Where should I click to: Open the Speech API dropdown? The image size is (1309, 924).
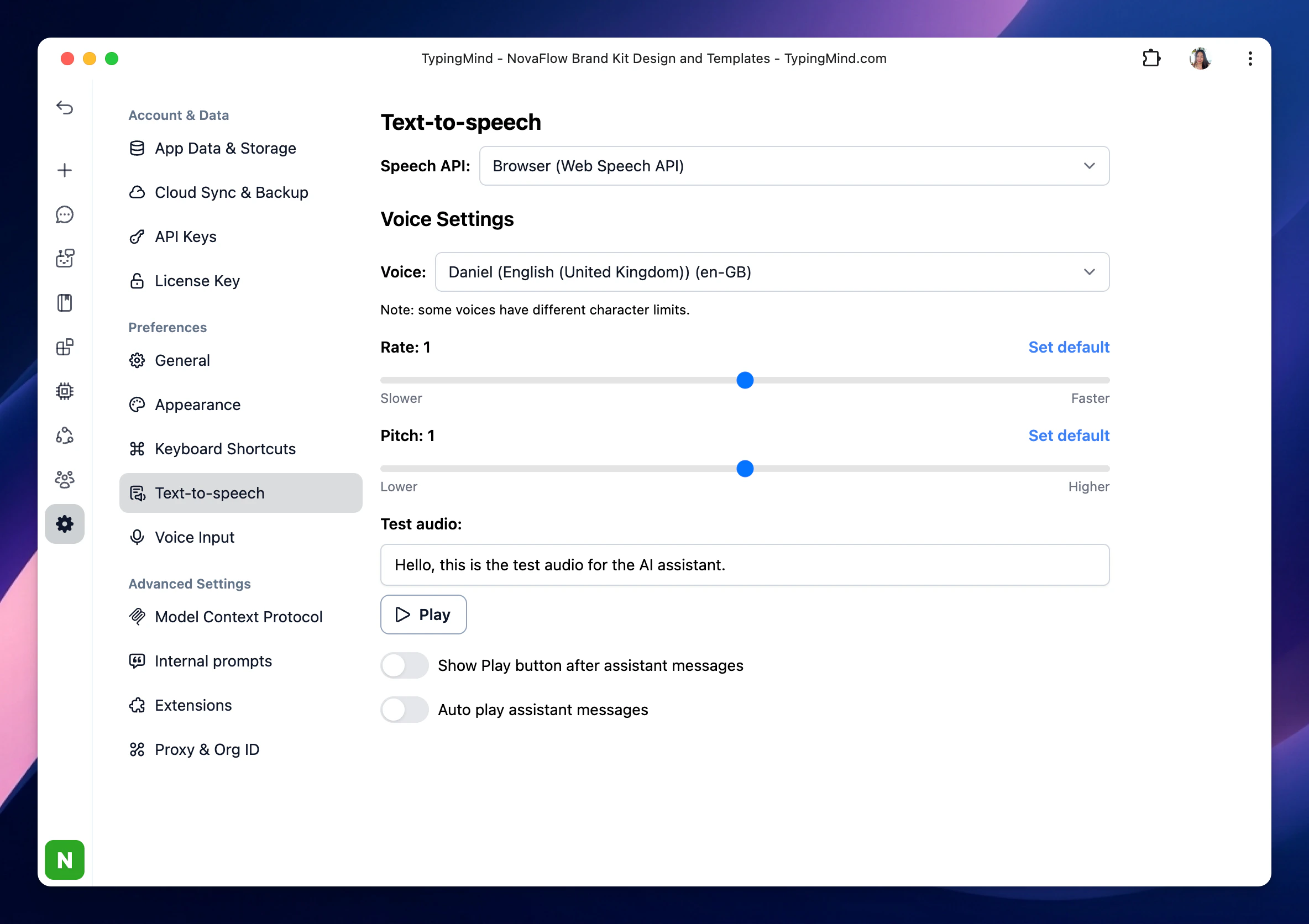pyautogui.click(x=794, y=166)
